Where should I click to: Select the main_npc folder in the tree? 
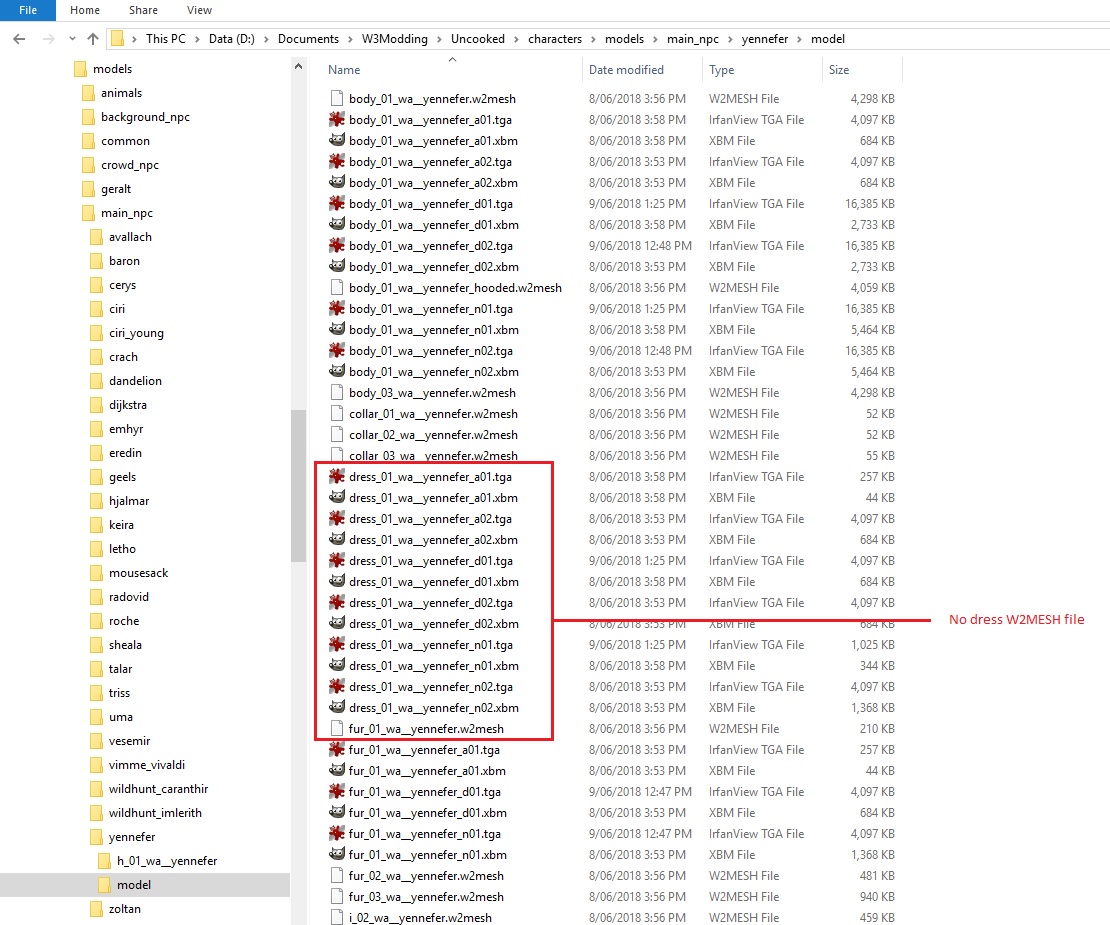127,213
